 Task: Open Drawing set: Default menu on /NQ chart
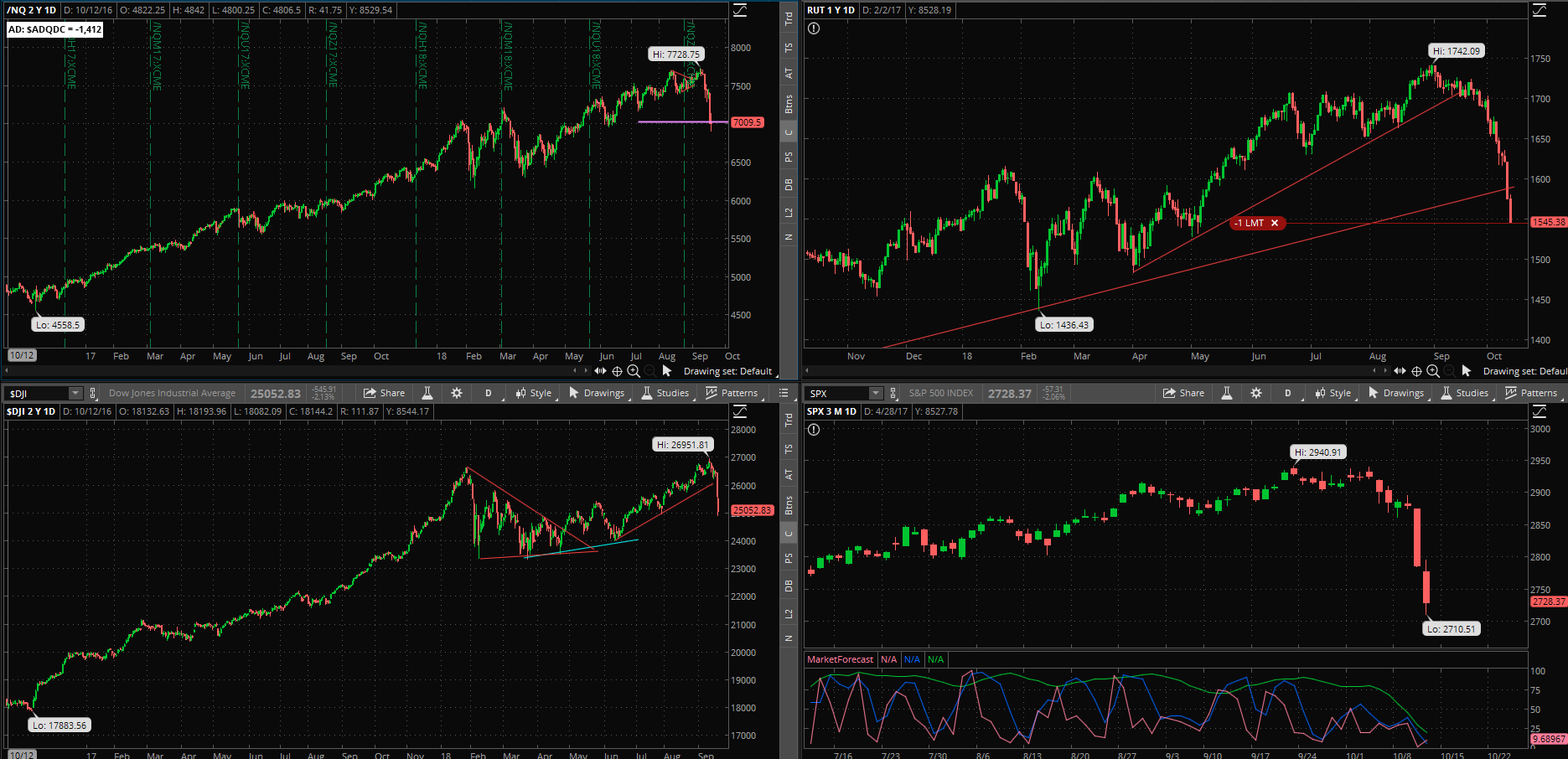click(727, 371)
